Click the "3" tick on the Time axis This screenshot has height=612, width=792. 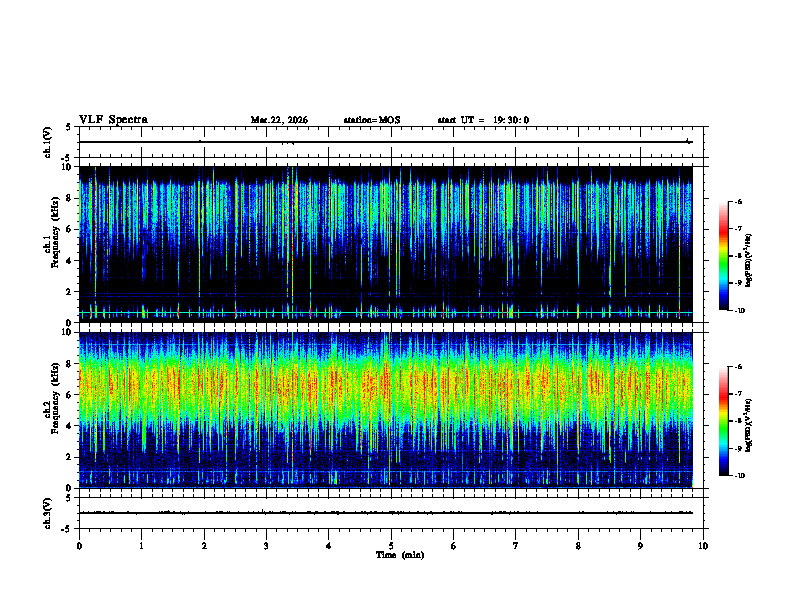point(267,546)
